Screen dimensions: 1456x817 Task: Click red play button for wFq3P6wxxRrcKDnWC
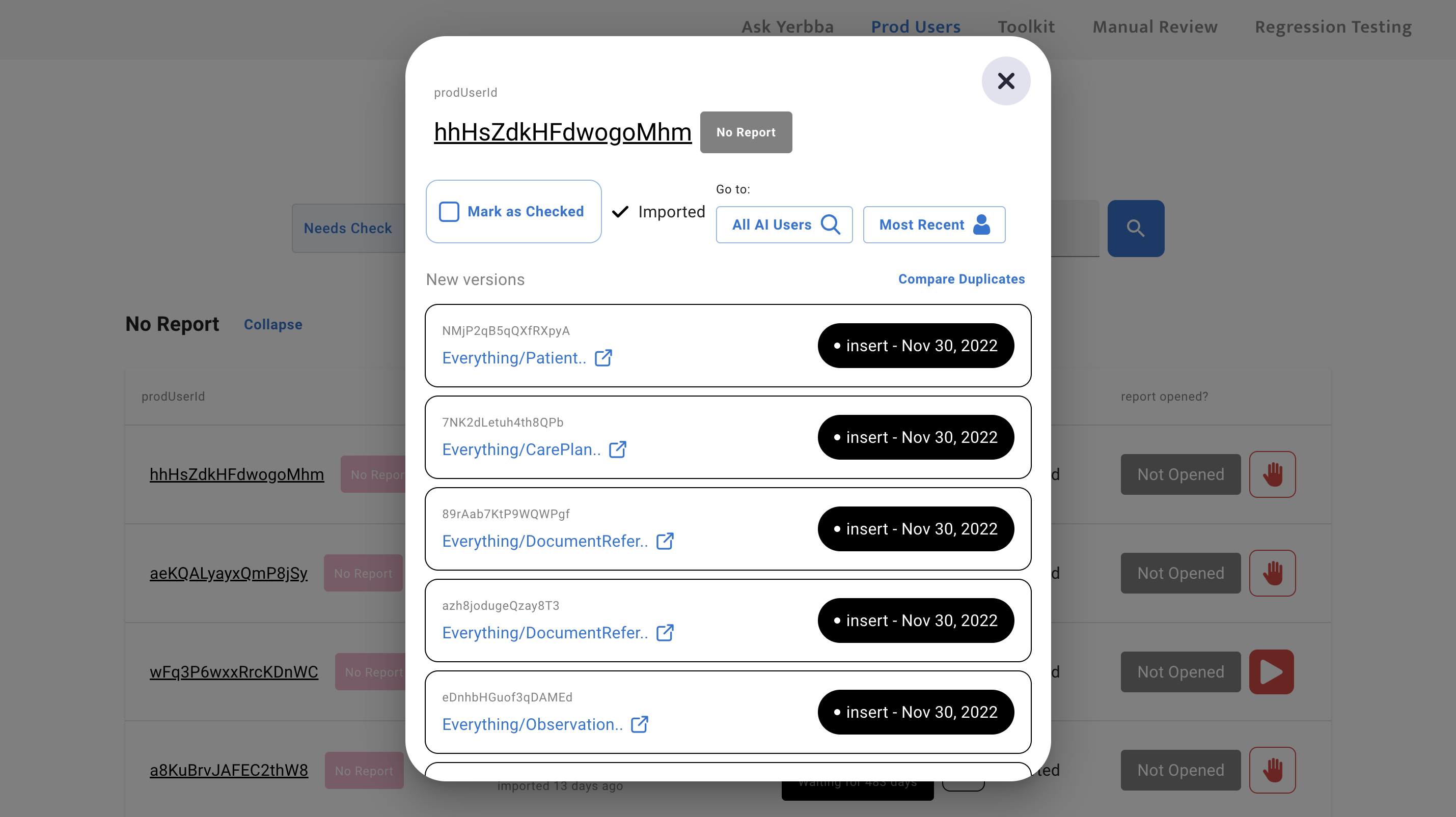pos(1271,672)
